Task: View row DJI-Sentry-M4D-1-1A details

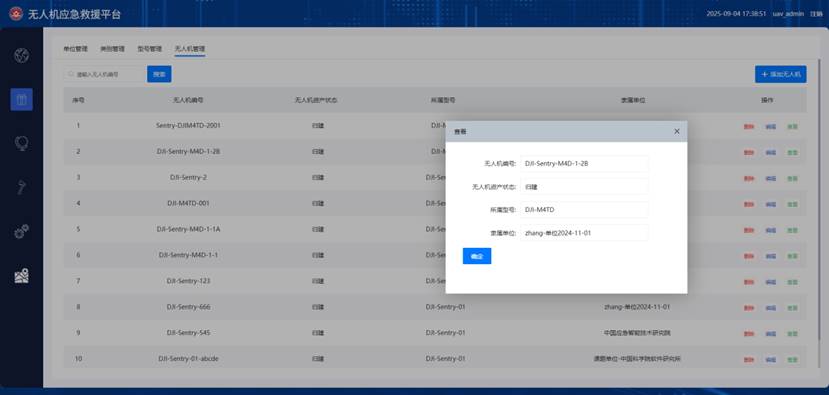Action: pyautogui.click(x=792, y=230)
